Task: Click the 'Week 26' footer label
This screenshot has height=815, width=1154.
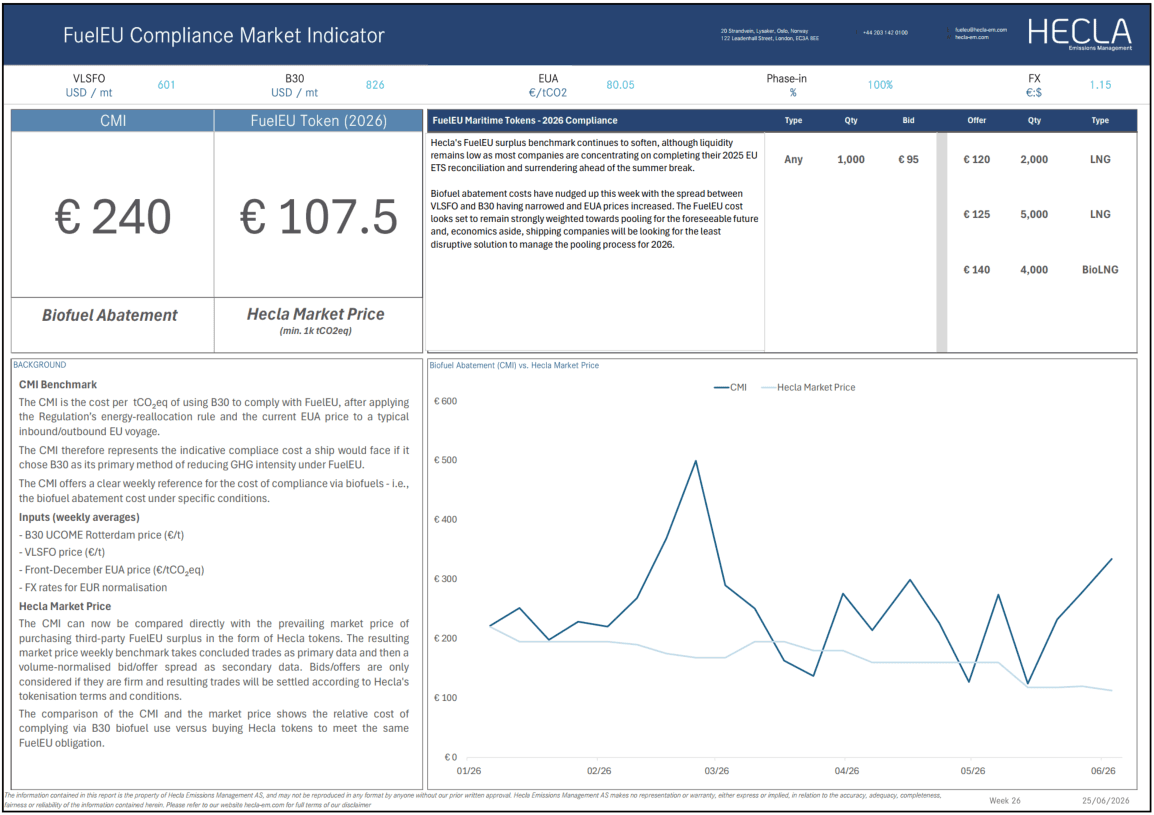Action: [1005, 800]
